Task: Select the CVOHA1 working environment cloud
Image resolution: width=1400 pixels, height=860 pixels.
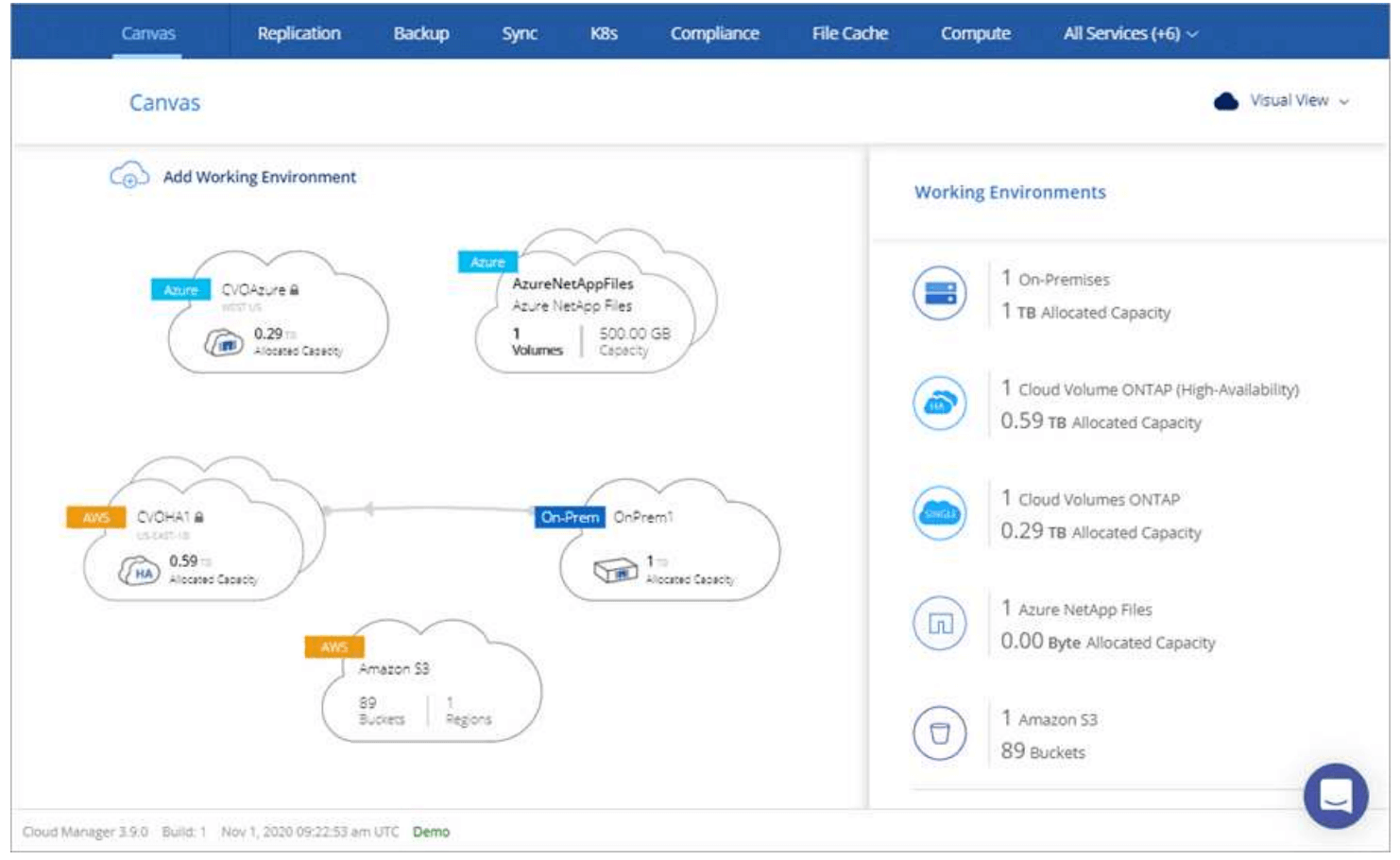Action: tap(203, 531)
